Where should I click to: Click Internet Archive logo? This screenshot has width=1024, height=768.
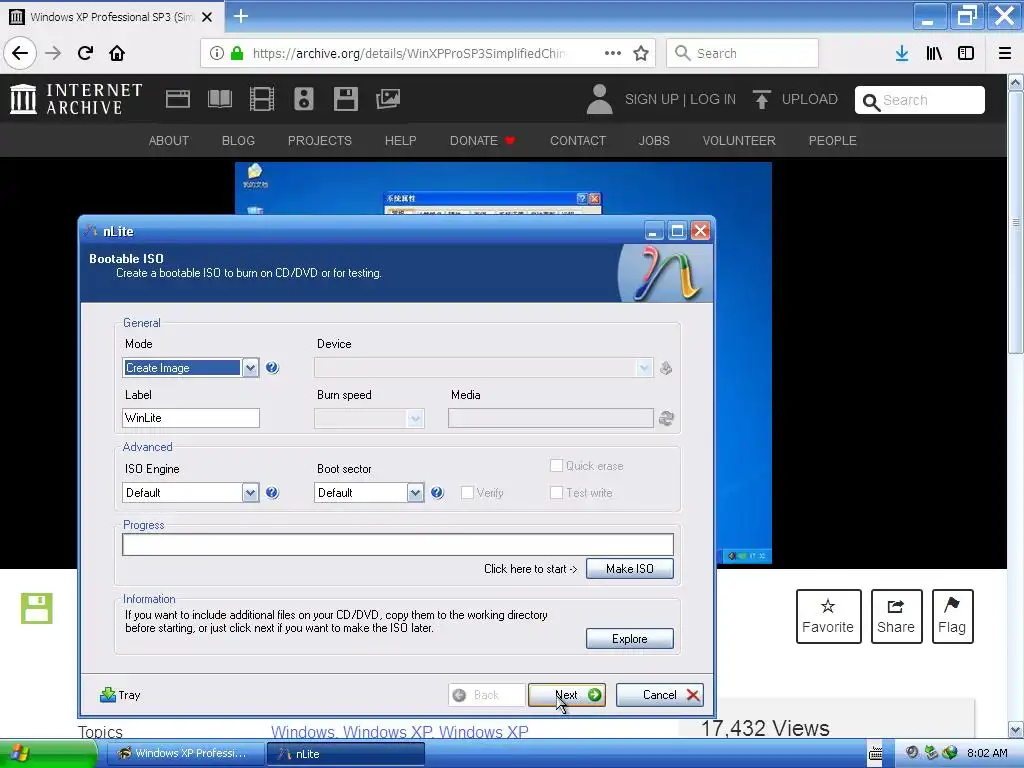[x=76, y=99]
